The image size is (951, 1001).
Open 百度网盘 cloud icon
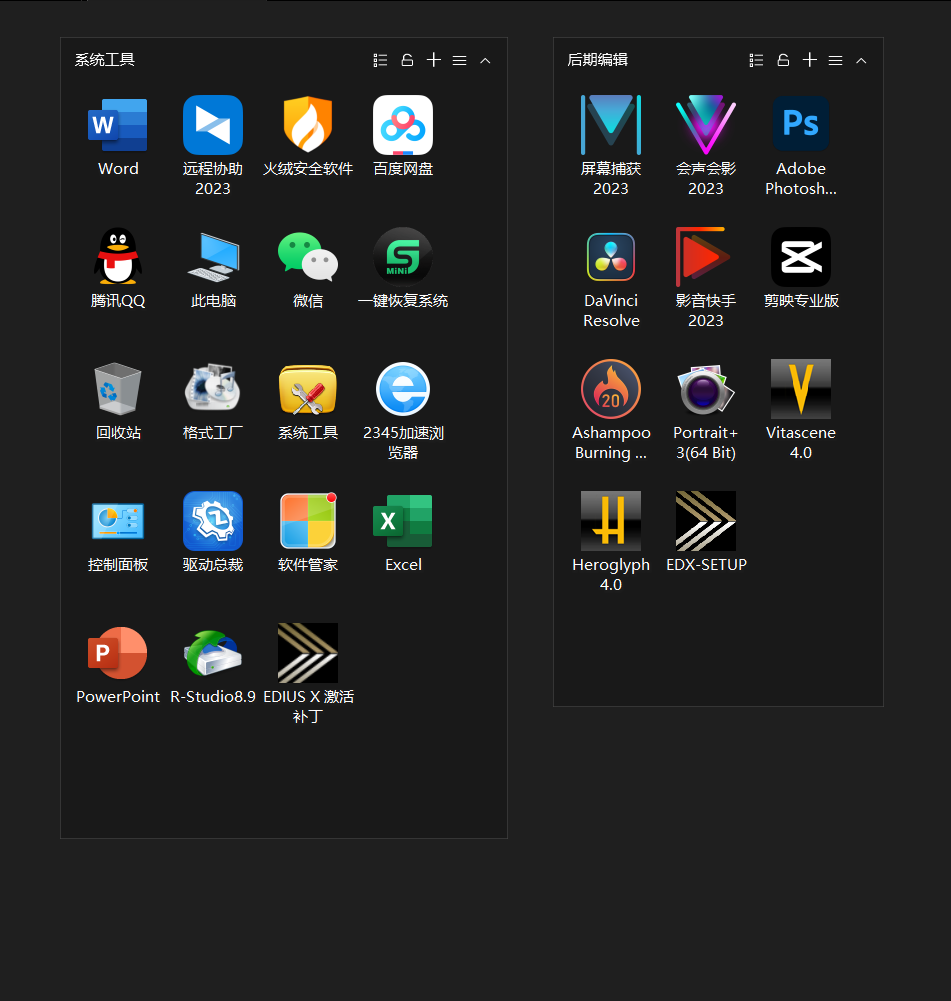click(x=403, y=125)
